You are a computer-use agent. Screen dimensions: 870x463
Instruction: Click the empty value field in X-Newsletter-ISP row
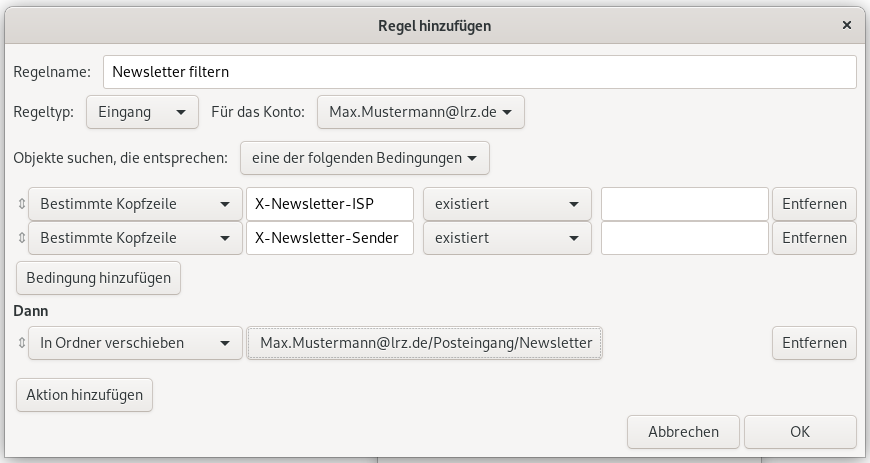(x=684, y=204)
